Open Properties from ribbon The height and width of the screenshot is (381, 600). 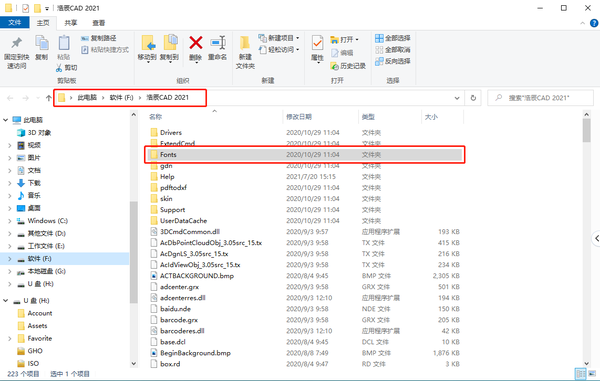coord(317,49)
